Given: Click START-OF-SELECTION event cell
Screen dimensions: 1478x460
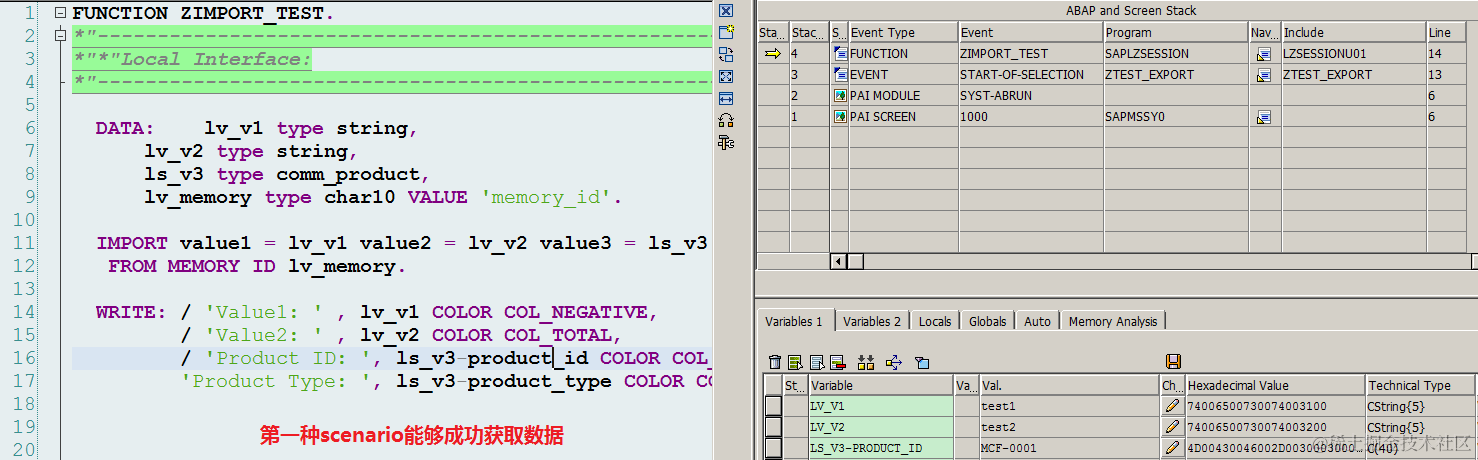Looking at the screenshot, I should (x=1029, y=75).
